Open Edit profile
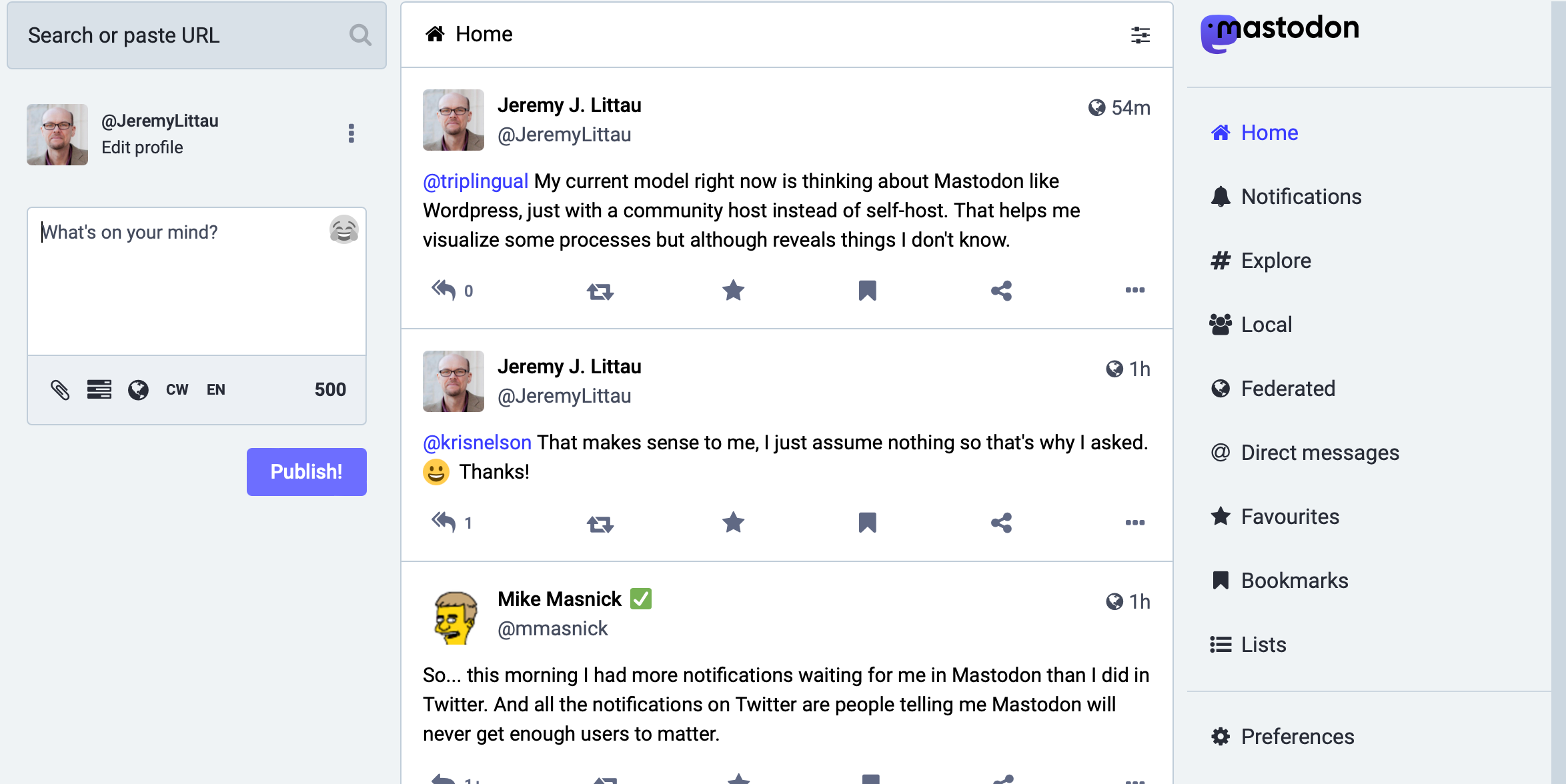 coord(142,147)
